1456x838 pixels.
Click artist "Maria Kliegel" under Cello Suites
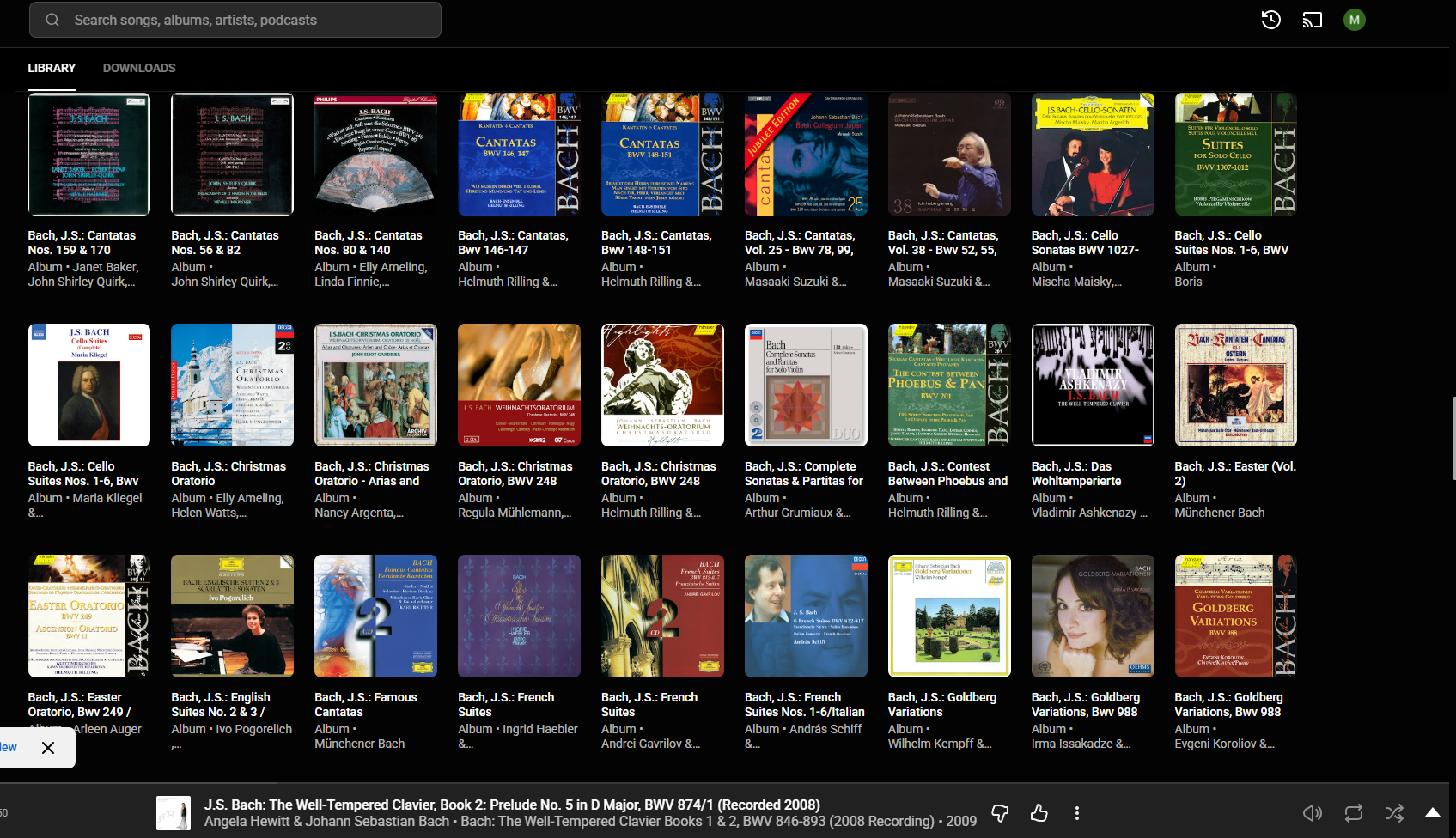click(x=107, y=498)
